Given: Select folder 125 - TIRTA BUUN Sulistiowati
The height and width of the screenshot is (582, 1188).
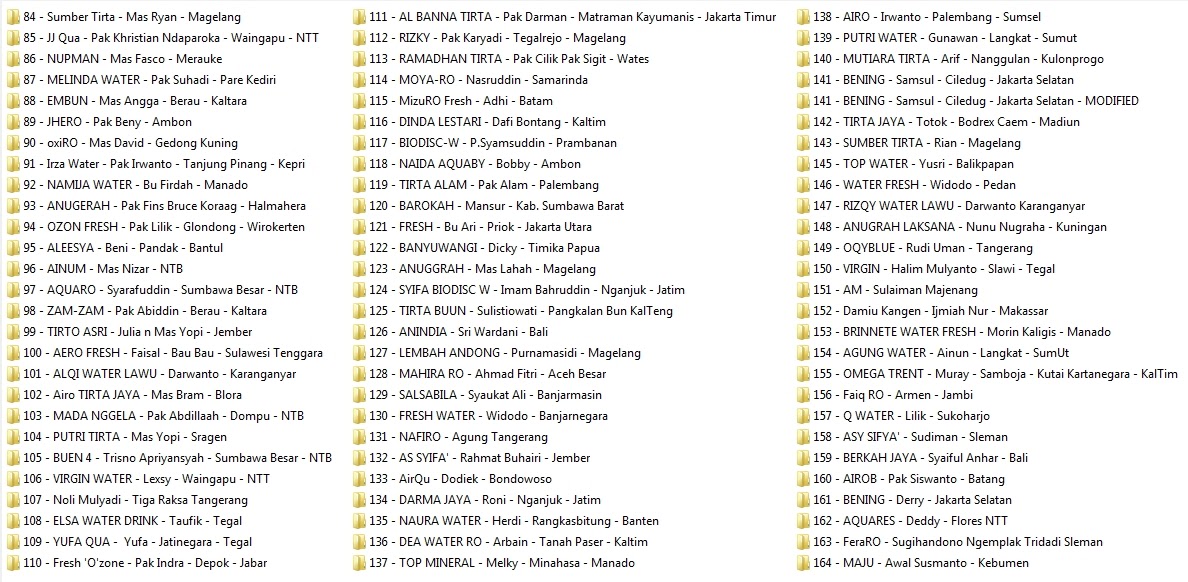Looking at the screenshot, I should tap(514, 311).
